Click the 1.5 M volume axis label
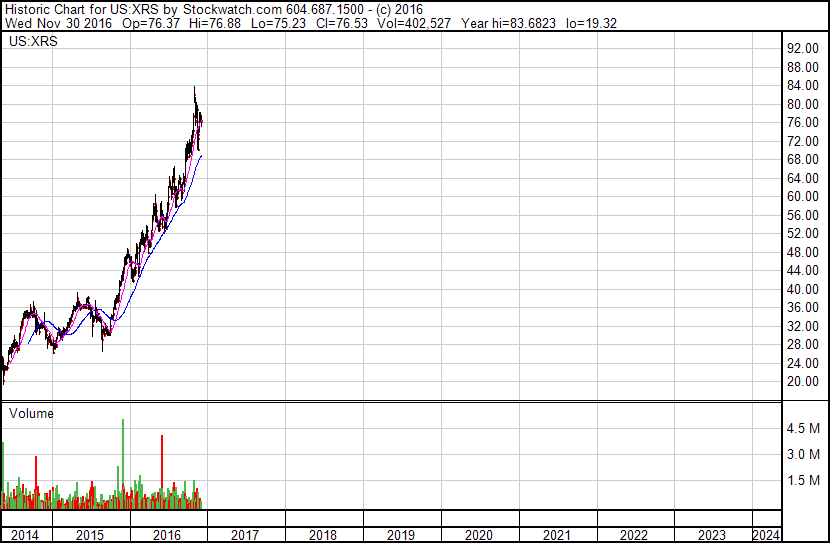The image size is (830, 543). click(x=803, y=480)
